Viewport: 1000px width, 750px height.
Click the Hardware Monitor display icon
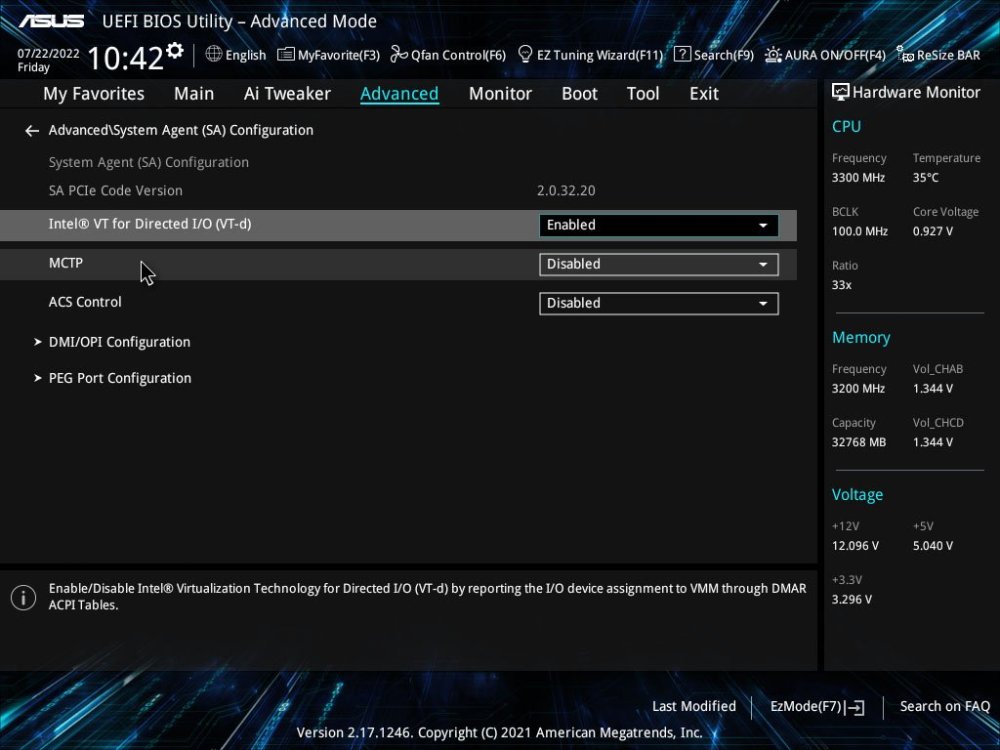pos(841,92)
